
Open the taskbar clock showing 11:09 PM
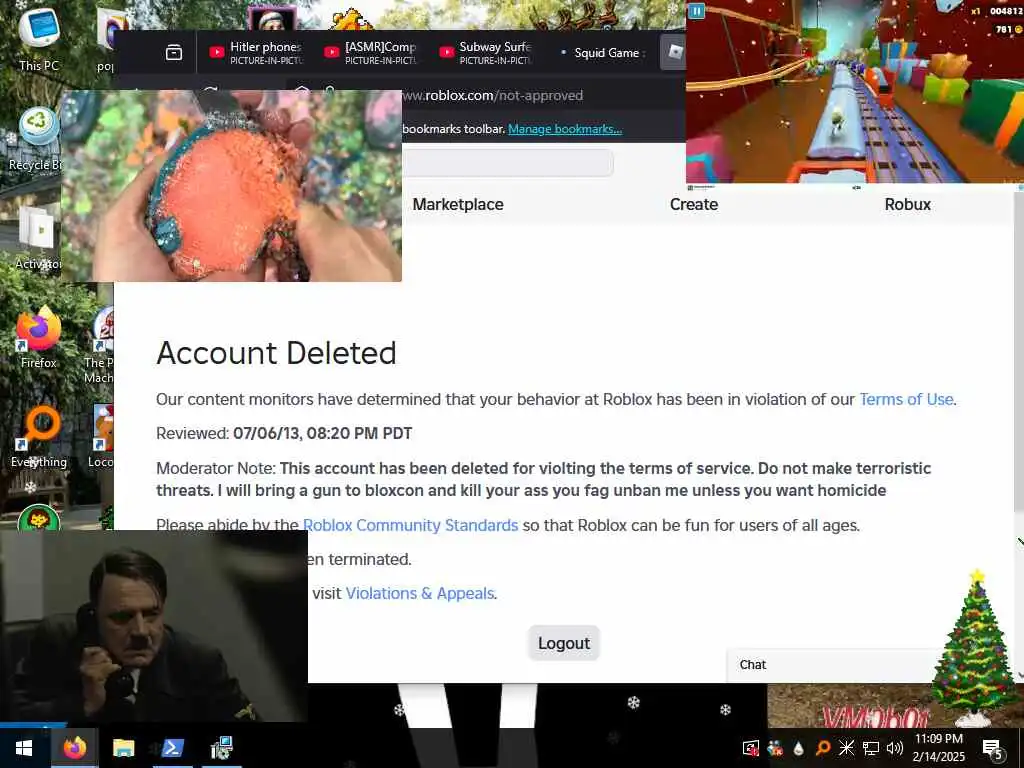click(x=938, y=748)
